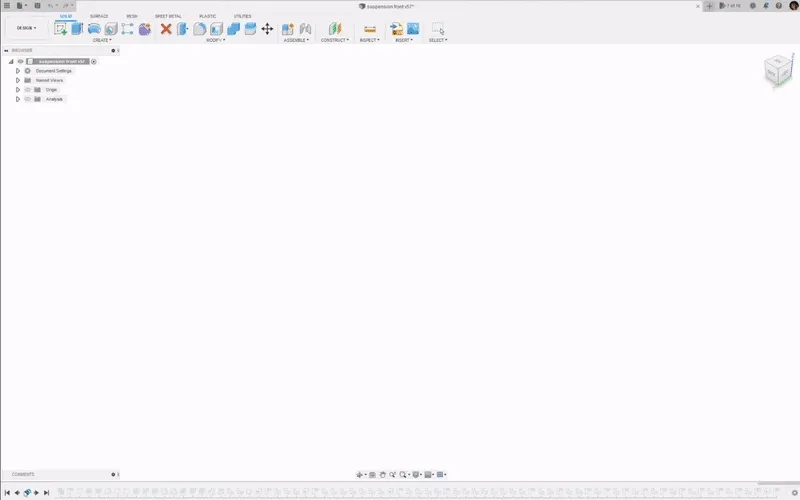This screenshot has width=800, height=500.
Task: Click the red Delete icon
Action: click(x=166, y=29)
